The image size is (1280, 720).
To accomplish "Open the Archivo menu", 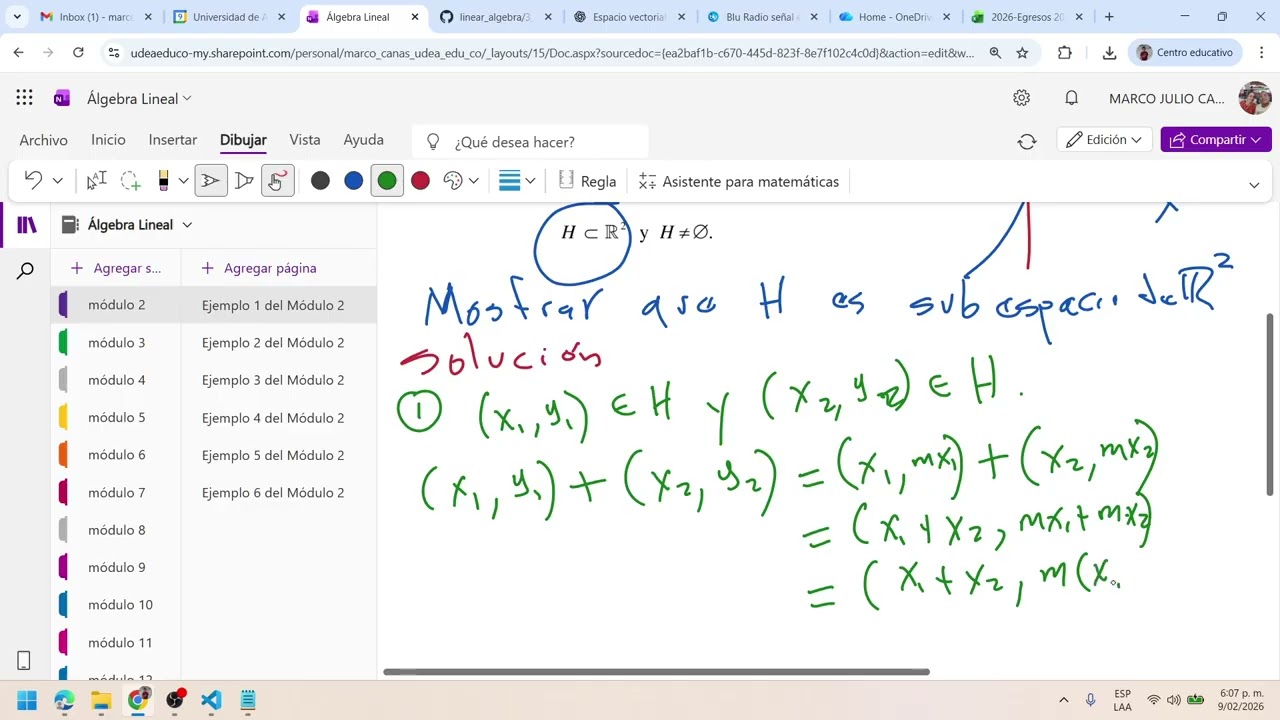I will point(43,140).
